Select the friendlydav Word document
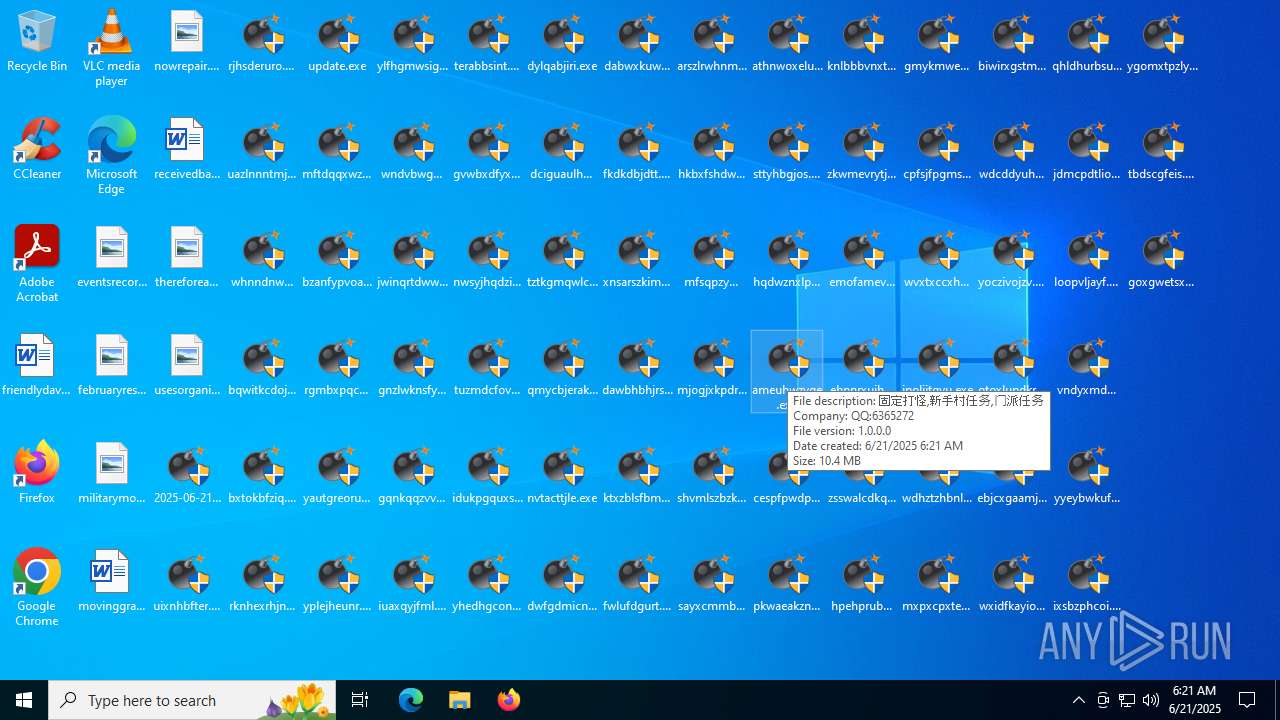Screen dimensions: 1280x720 tap(37, 366)
